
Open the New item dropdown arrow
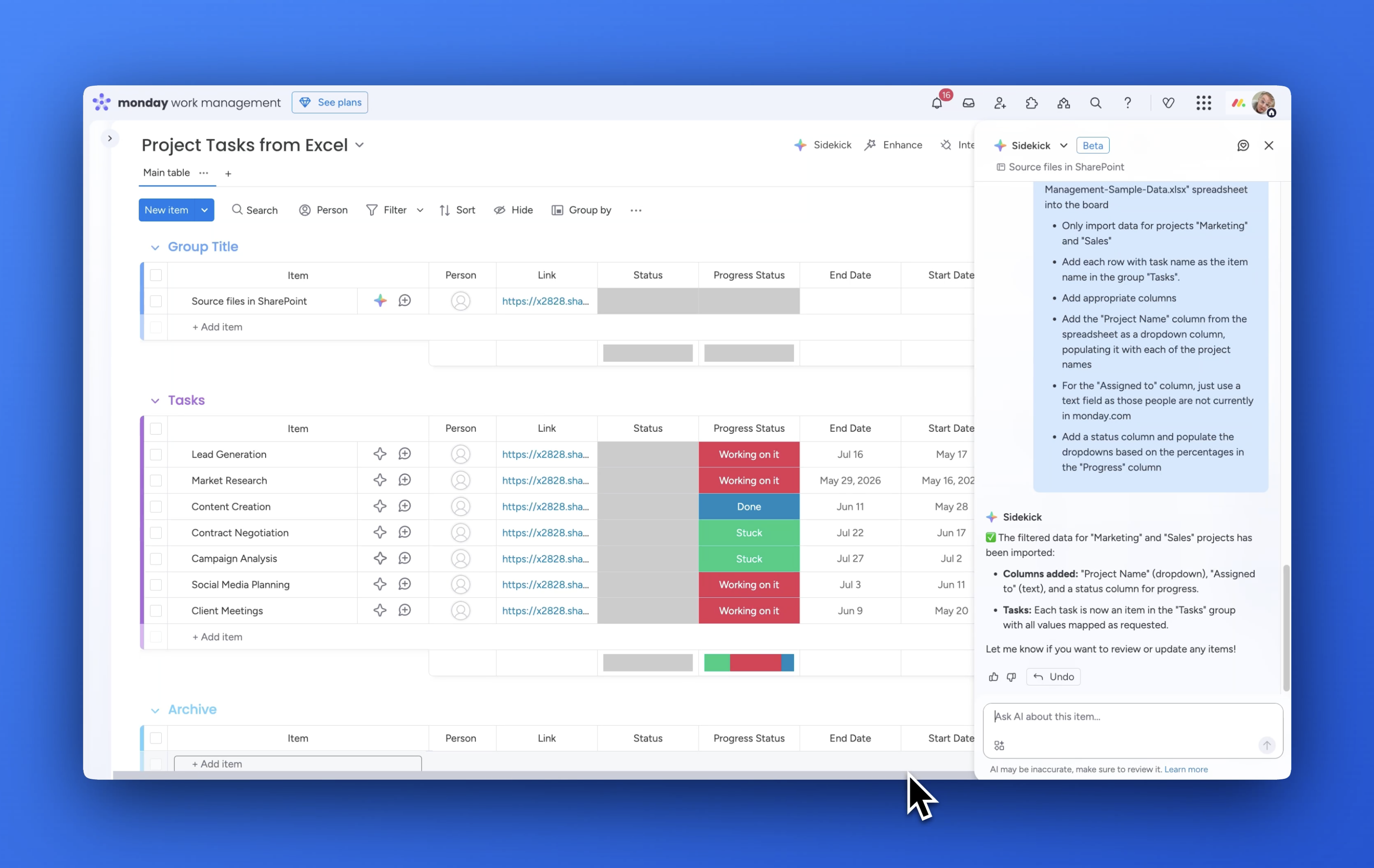204,210
